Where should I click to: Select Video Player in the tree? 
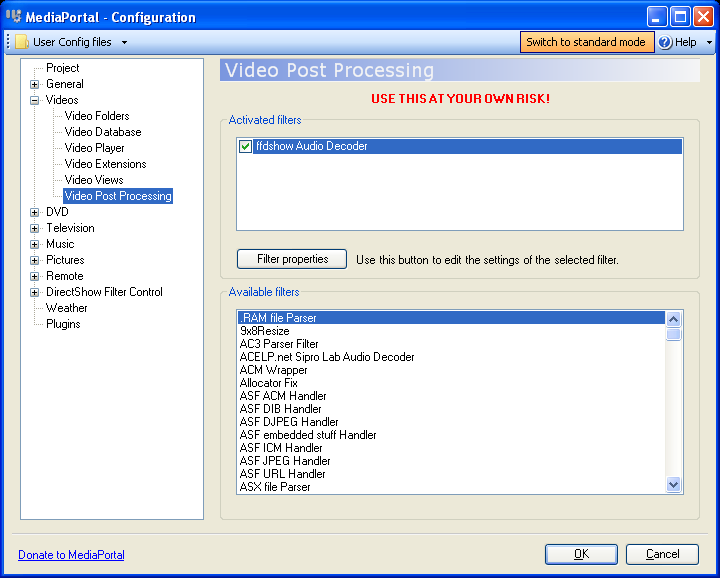[95, 148]
